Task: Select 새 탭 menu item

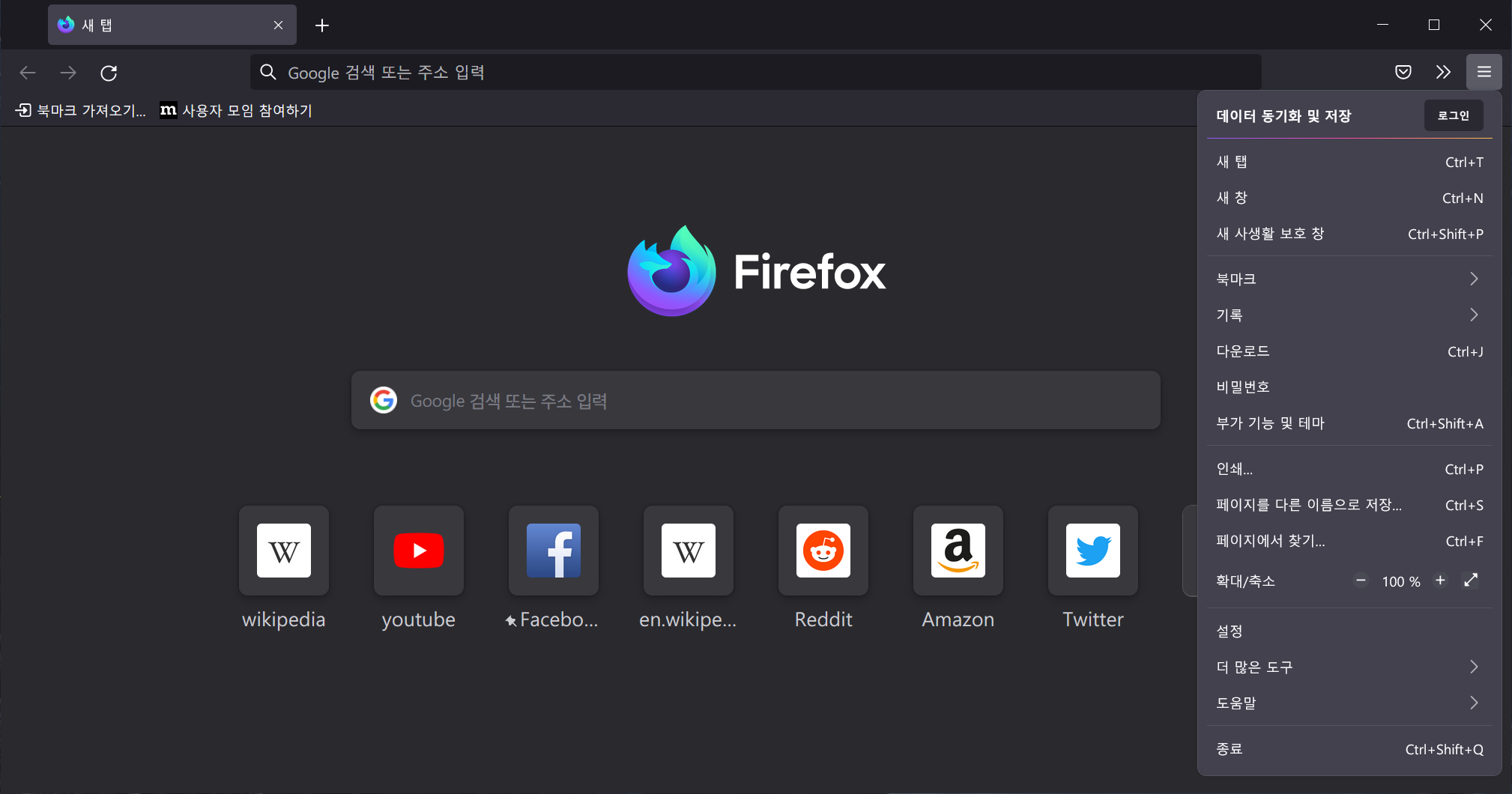Action: point(1349,162)
